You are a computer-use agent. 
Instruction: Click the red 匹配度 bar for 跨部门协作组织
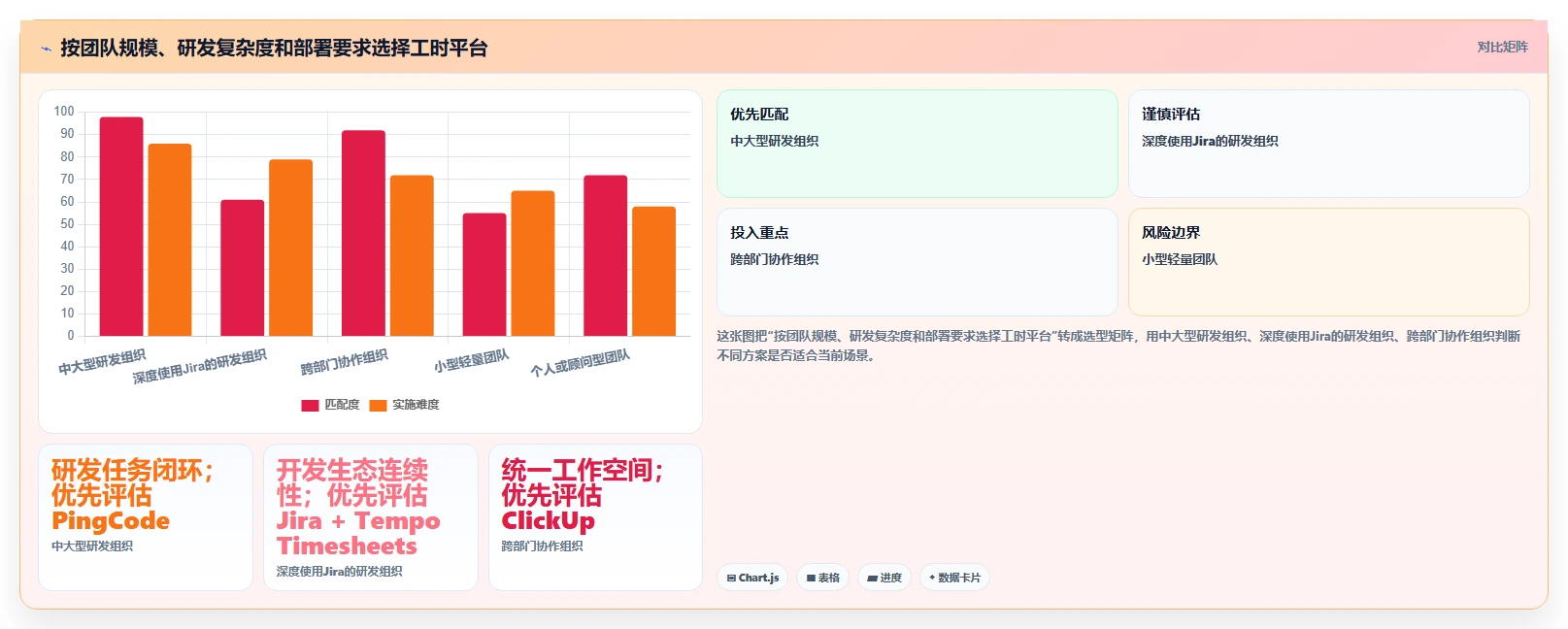pos(363,233)
